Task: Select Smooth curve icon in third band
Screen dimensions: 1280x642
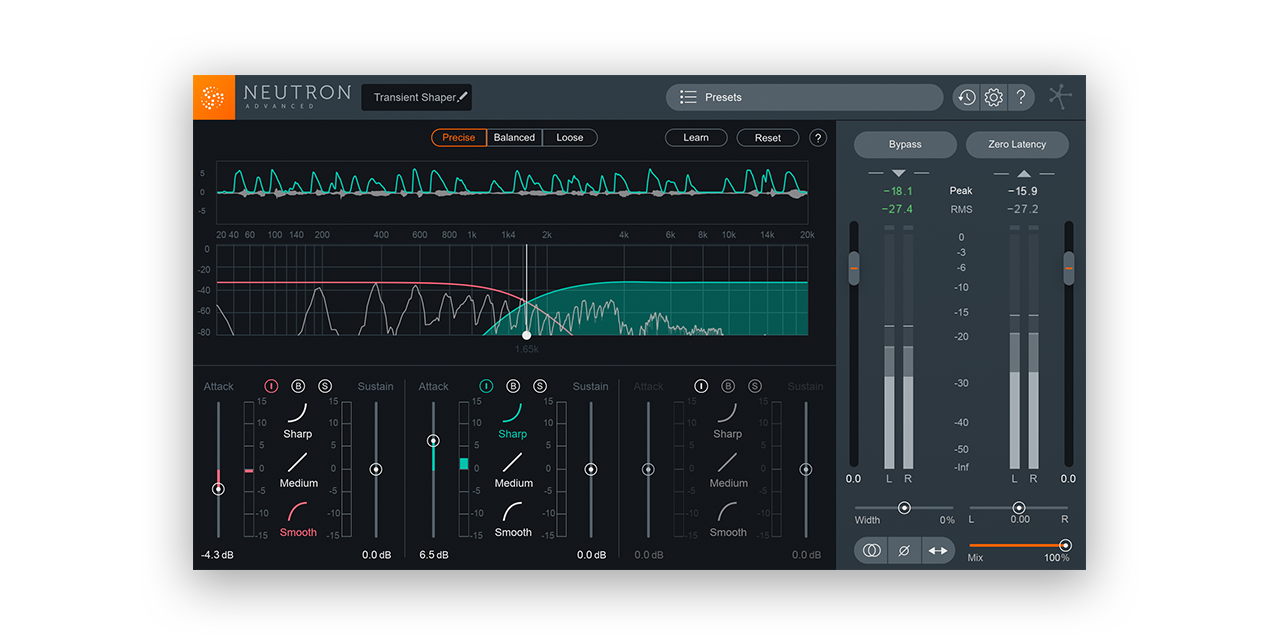Action: pos(728,511)
